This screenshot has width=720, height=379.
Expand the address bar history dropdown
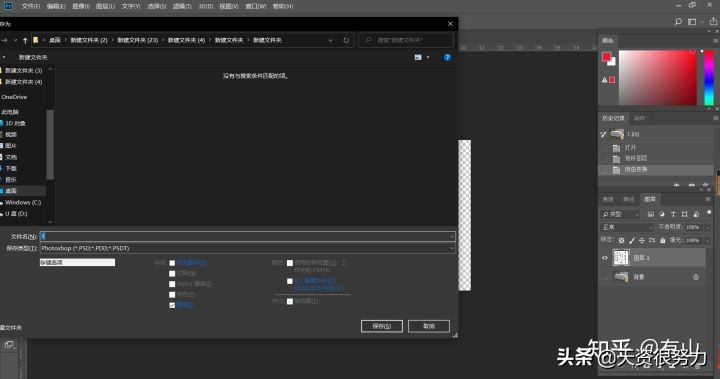tap(330, 40)
